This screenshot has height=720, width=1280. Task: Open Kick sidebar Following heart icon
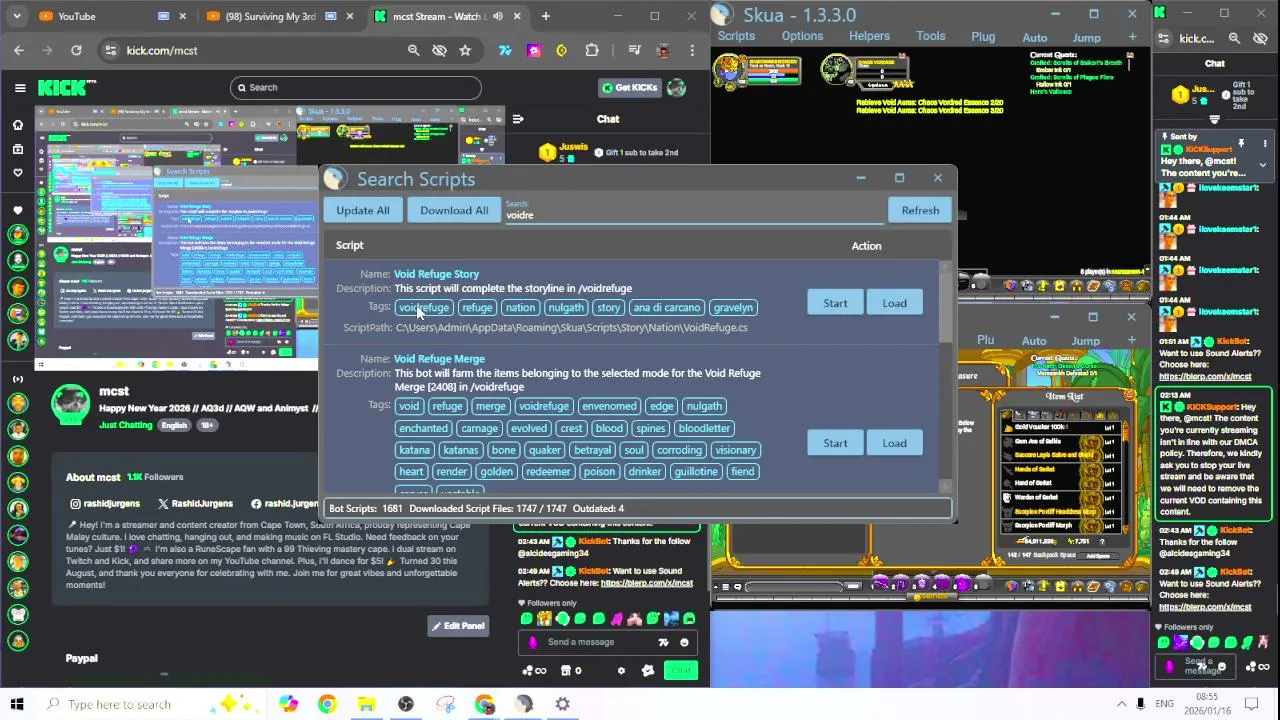point(17,173)
